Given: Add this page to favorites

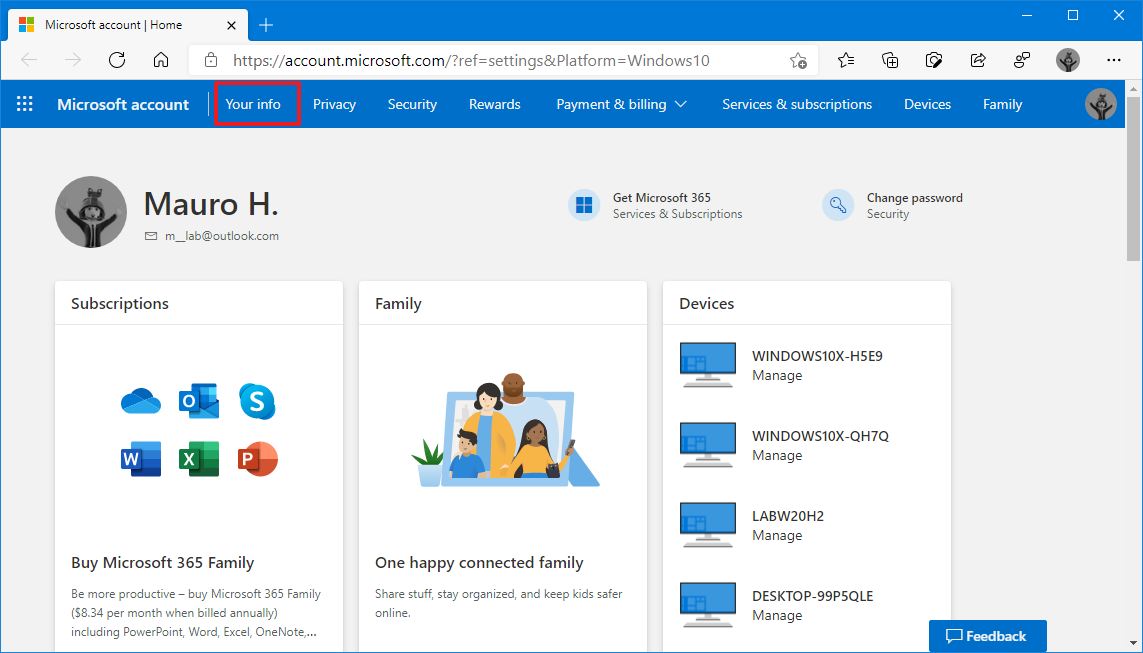Looking at the screenshot, I should point(798,60).
